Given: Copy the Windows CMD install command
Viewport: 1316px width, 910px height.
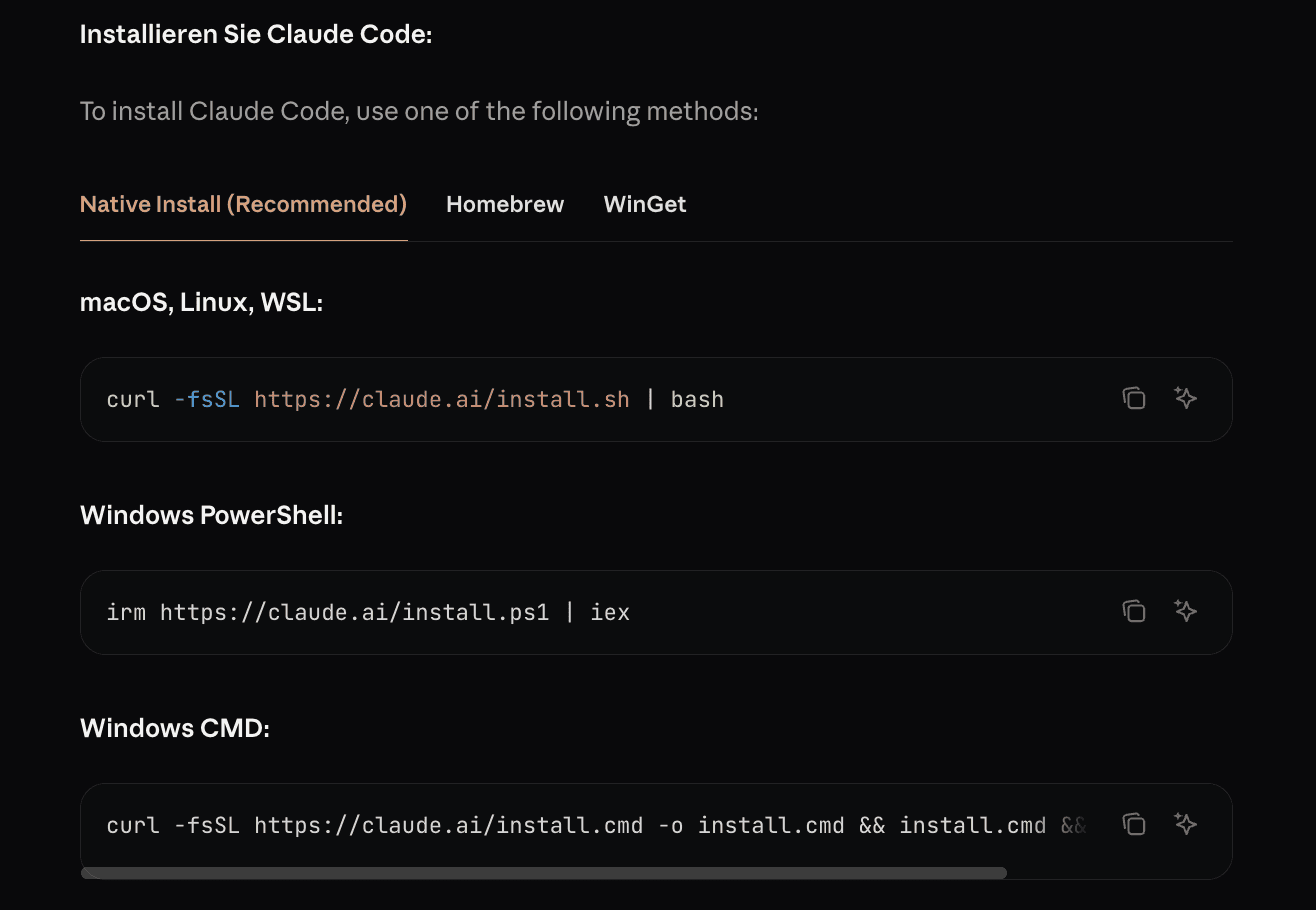Looking at the screenshot, I should pyautogui.click(x=1135, y=824).
